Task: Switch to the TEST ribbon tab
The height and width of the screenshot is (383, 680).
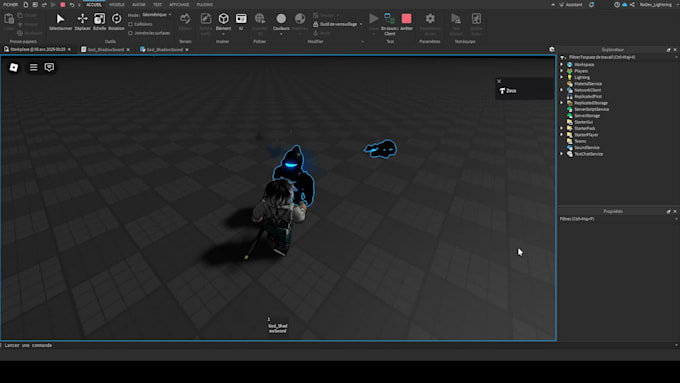Action: point(157,4)
